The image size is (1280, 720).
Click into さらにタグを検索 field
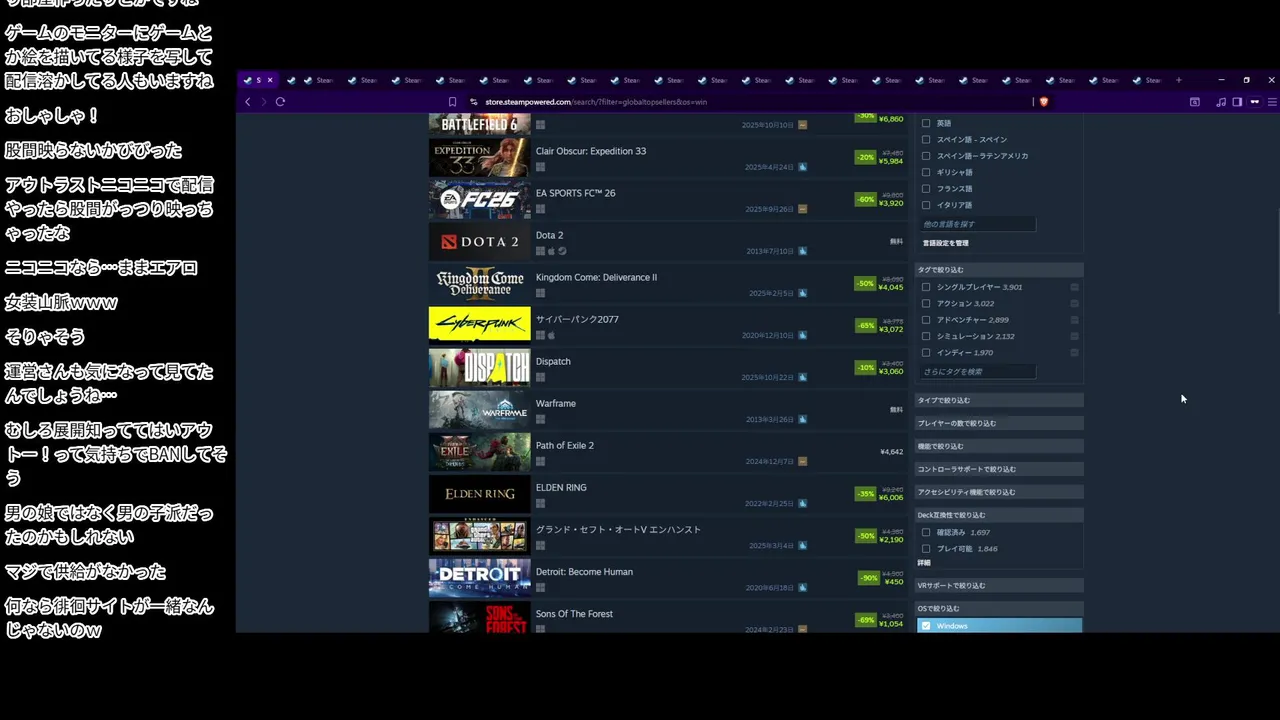point(977,371)
